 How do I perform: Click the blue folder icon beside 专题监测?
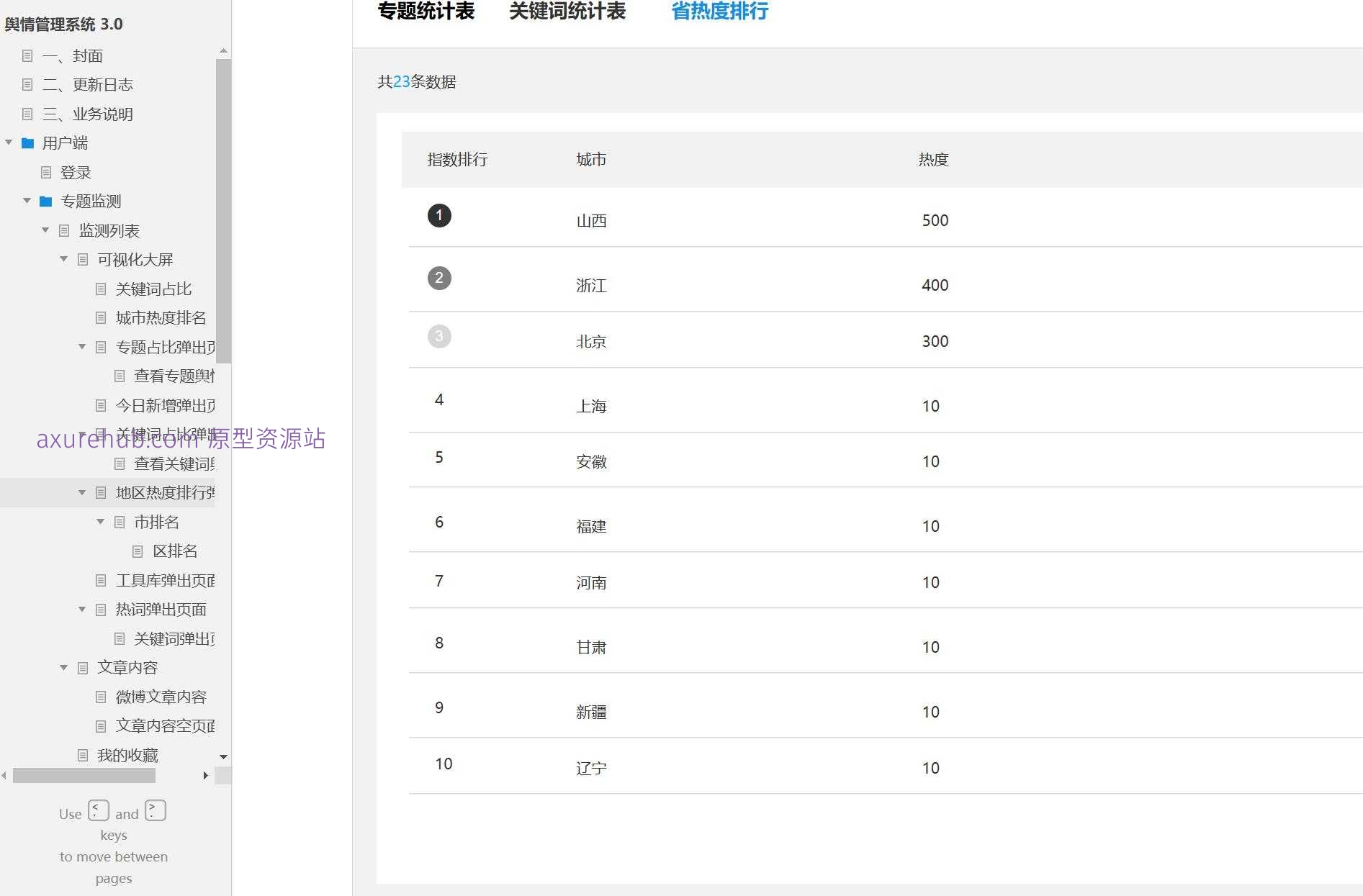[x=46, y=202]
